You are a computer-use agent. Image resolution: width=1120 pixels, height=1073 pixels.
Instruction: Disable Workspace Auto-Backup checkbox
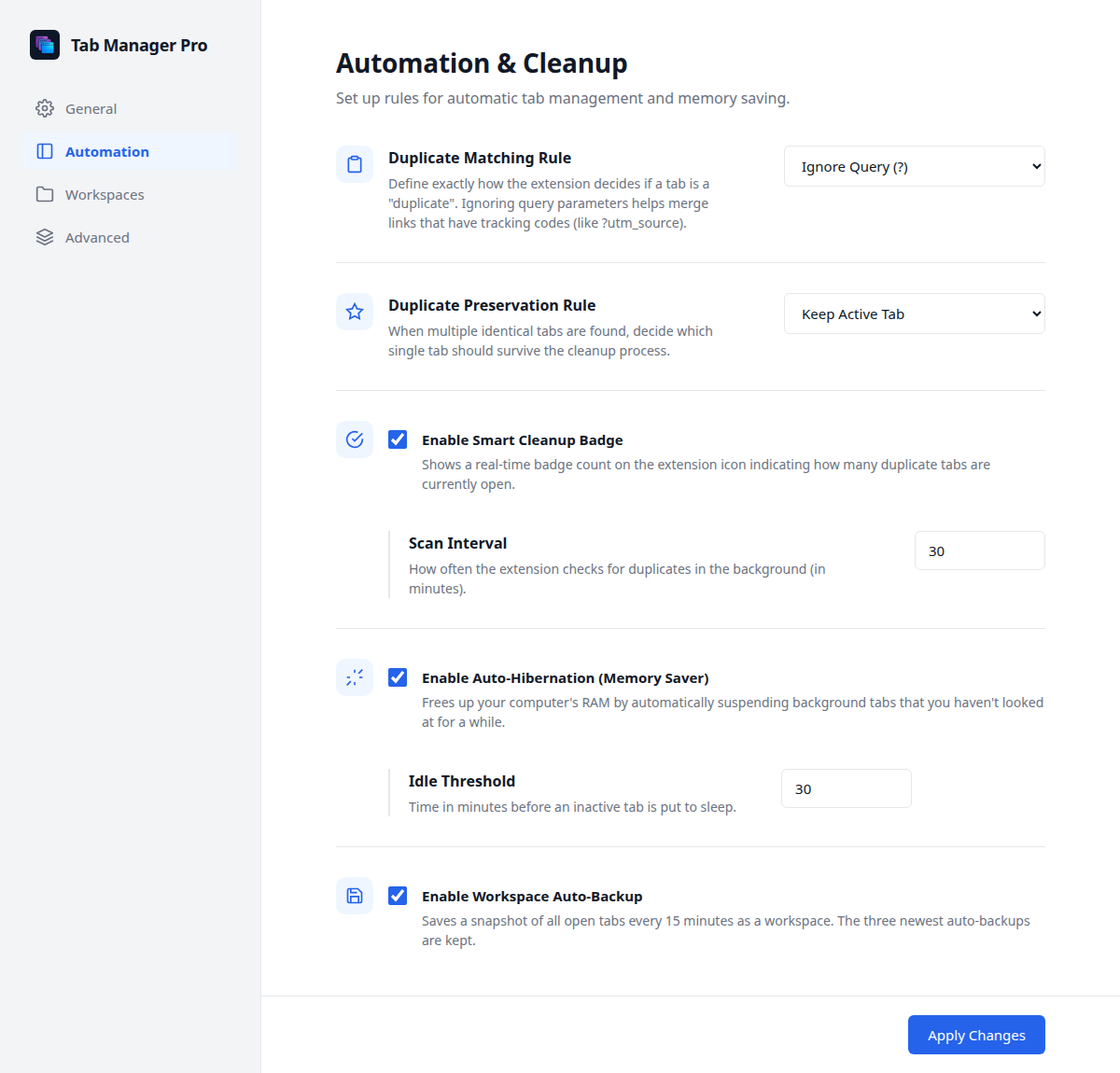(x=398, y=896)
